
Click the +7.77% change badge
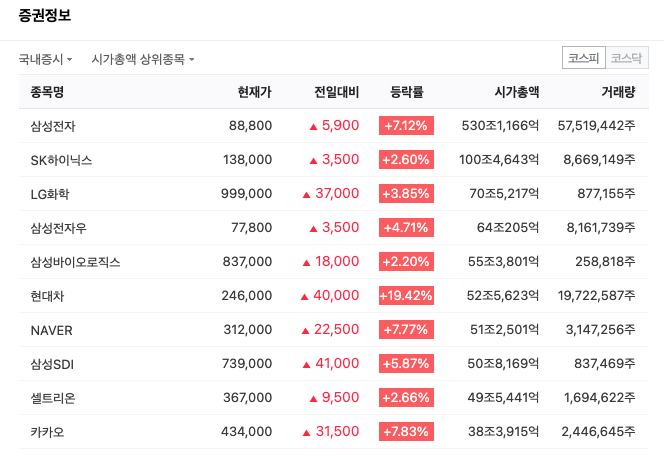406,329
